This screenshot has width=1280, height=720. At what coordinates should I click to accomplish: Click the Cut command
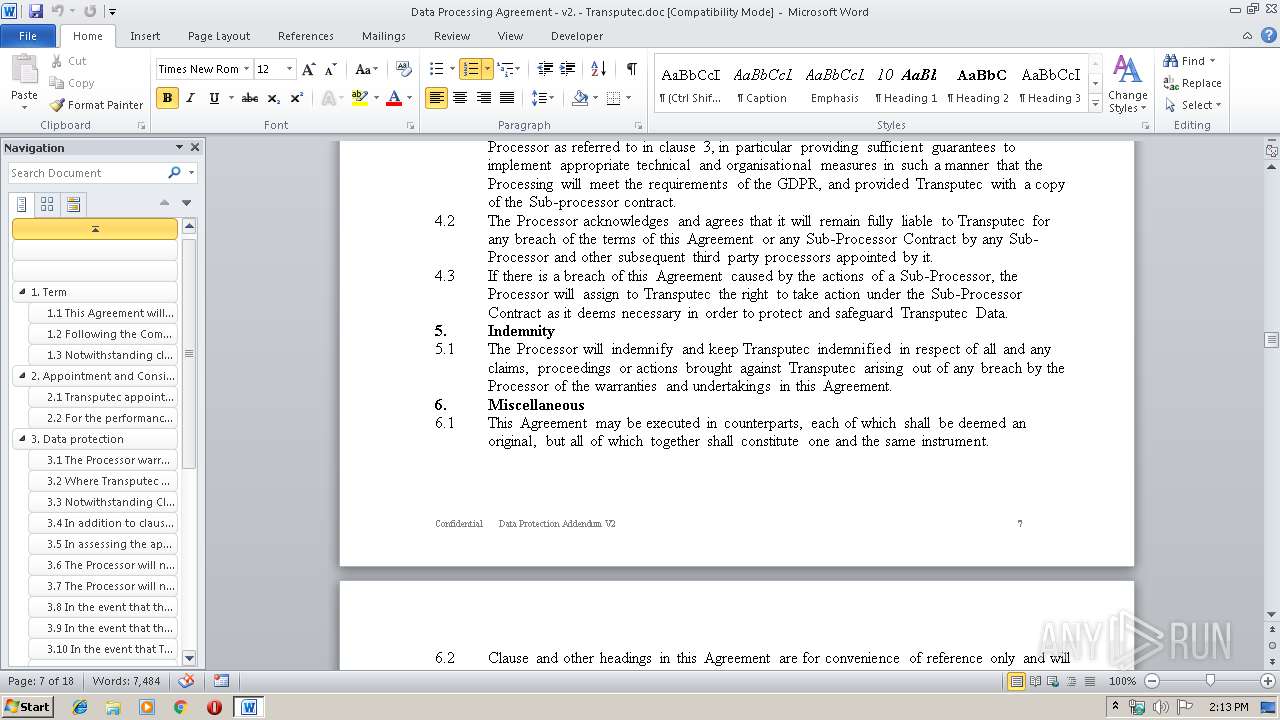pos(68,61)
